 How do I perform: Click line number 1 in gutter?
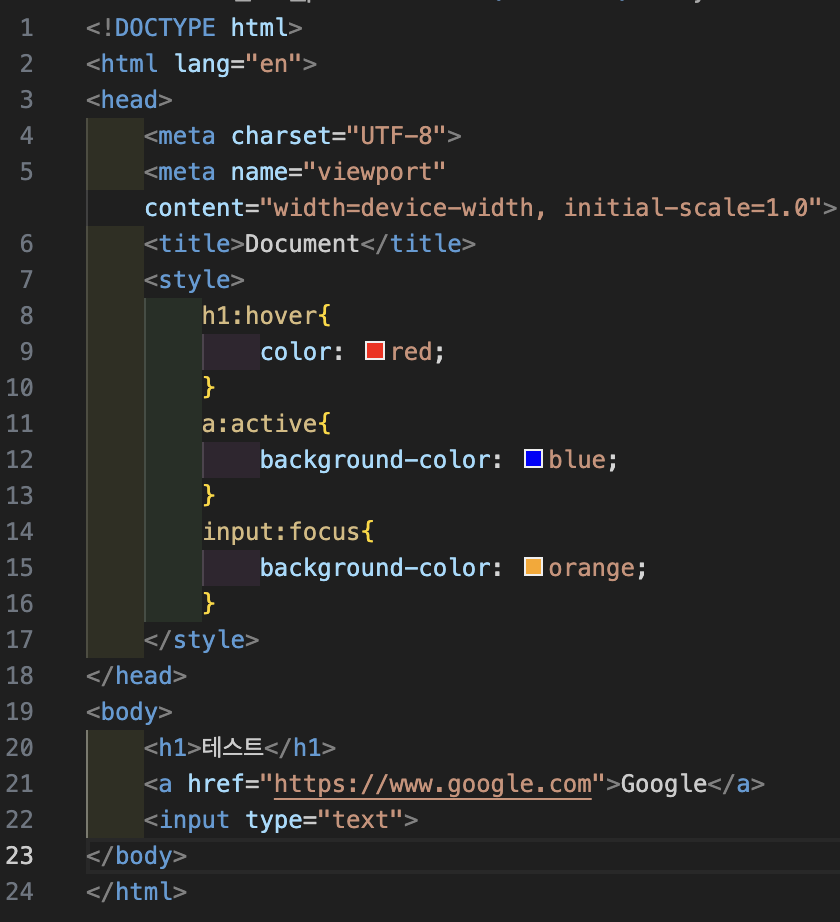(x=26, y=28)
